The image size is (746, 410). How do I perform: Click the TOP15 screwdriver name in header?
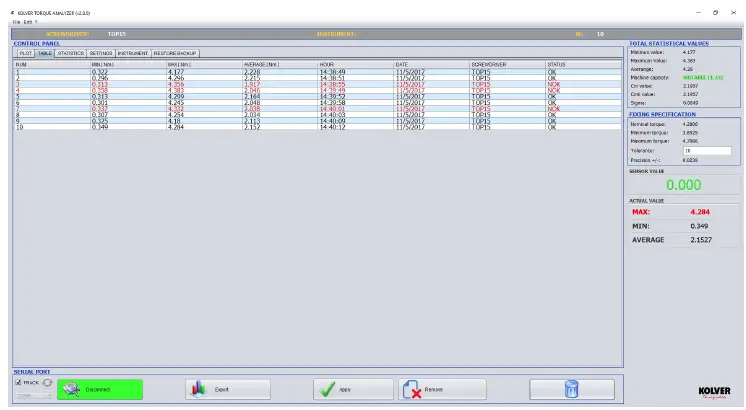tap(117, 34)
